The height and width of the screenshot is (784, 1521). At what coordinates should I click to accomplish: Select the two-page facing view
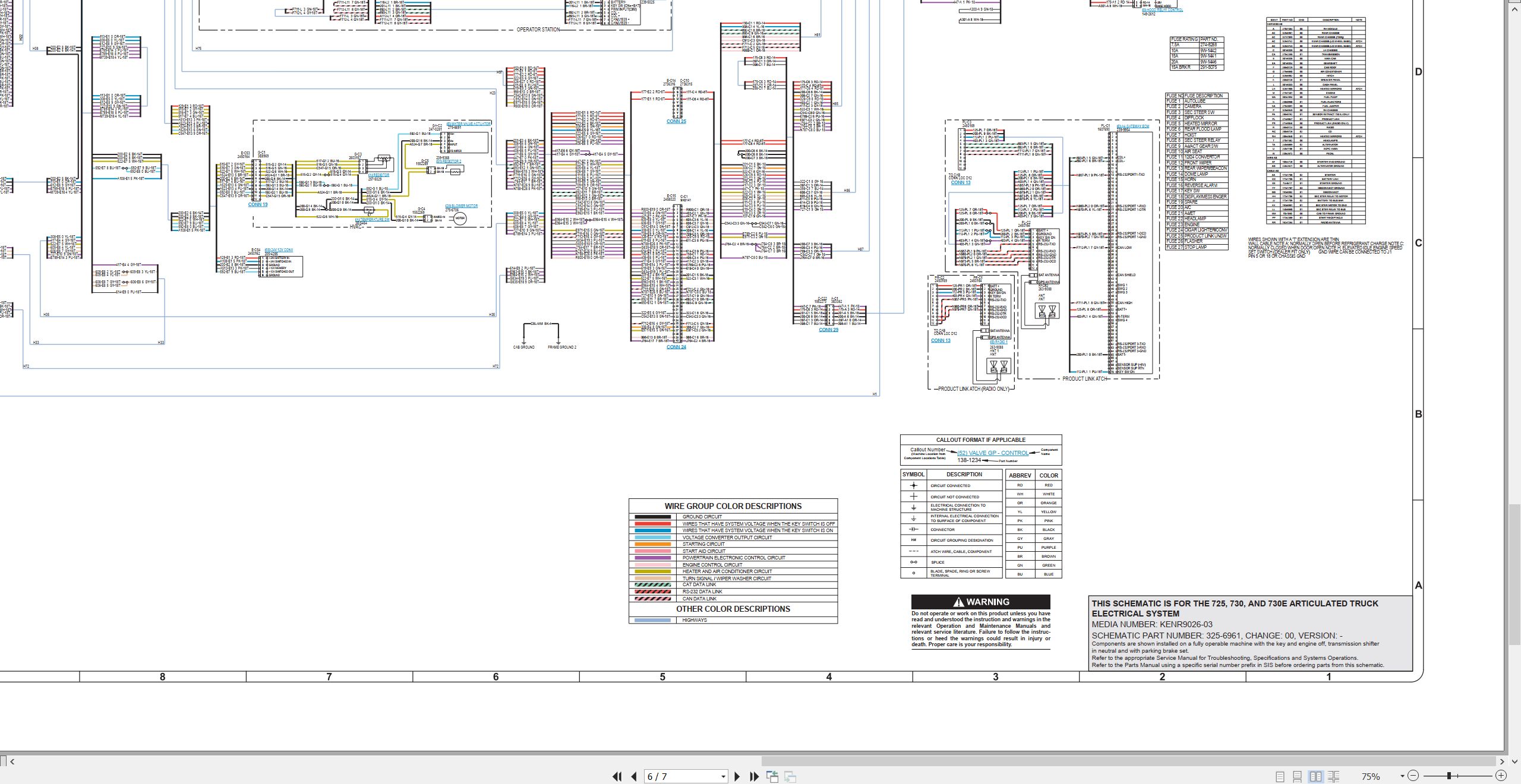point(1315,776)
